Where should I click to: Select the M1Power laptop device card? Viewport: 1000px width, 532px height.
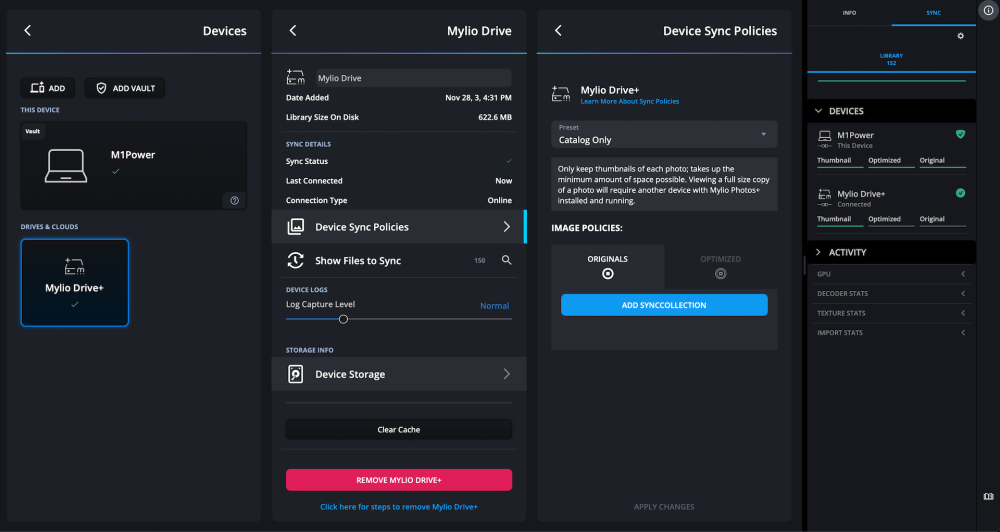tap(134, 166)
